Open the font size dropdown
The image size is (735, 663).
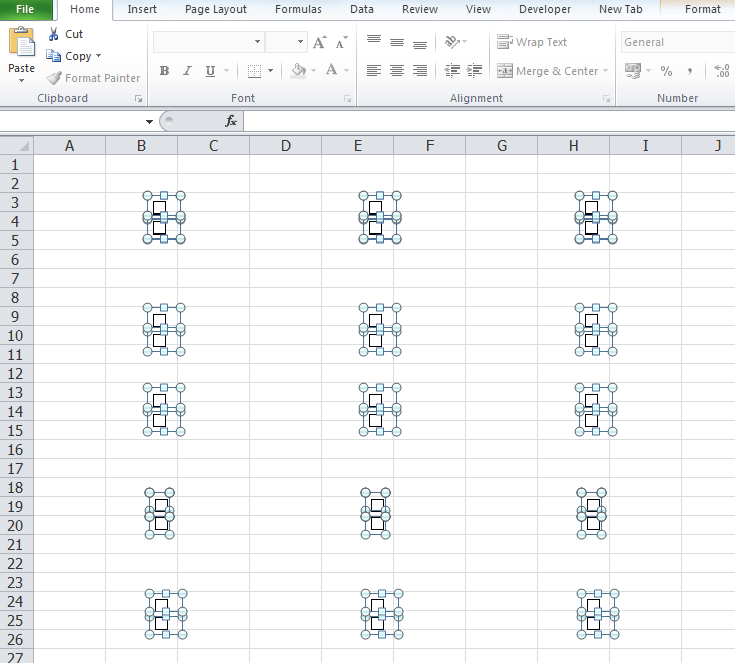(x=300, y=42)
